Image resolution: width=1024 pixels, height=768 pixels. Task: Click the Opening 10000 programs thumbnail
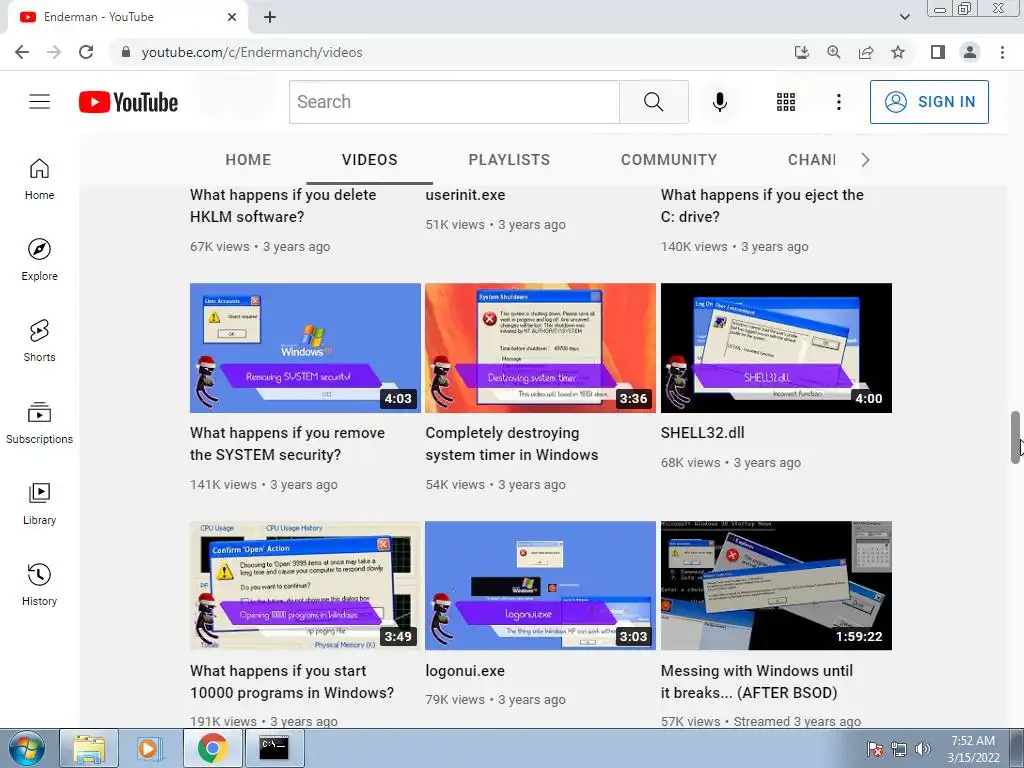(x=305, y=586)
